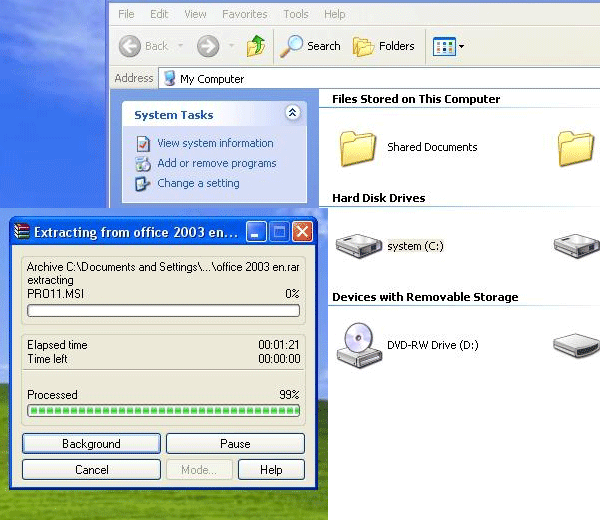Minimize the Extracting dialog

tap(256, 232)
